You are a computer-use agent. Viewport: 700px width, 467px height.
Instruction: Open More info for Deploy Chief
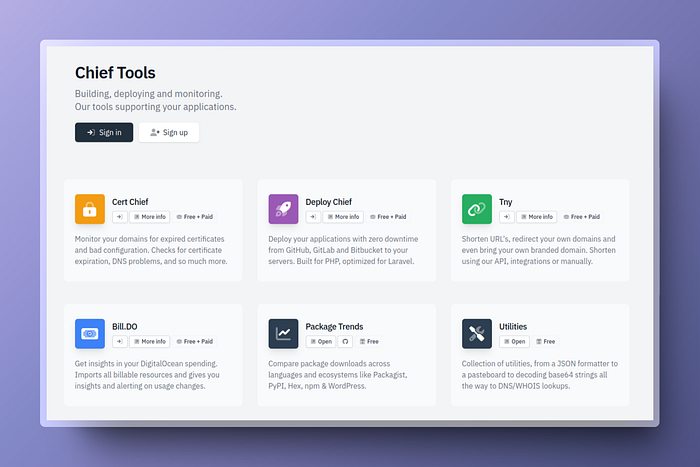pos(343,217)
